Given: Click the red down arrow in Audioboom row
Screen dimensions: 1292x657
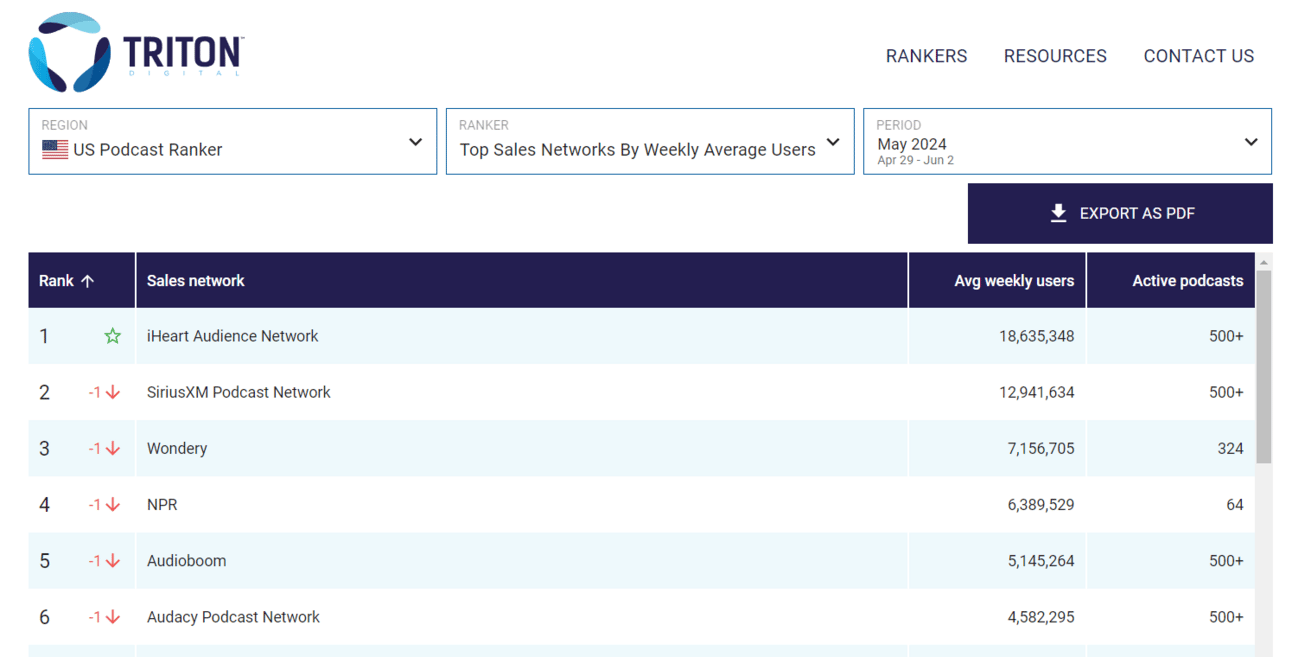Looking at the screenshot, I should pos(113,561).
